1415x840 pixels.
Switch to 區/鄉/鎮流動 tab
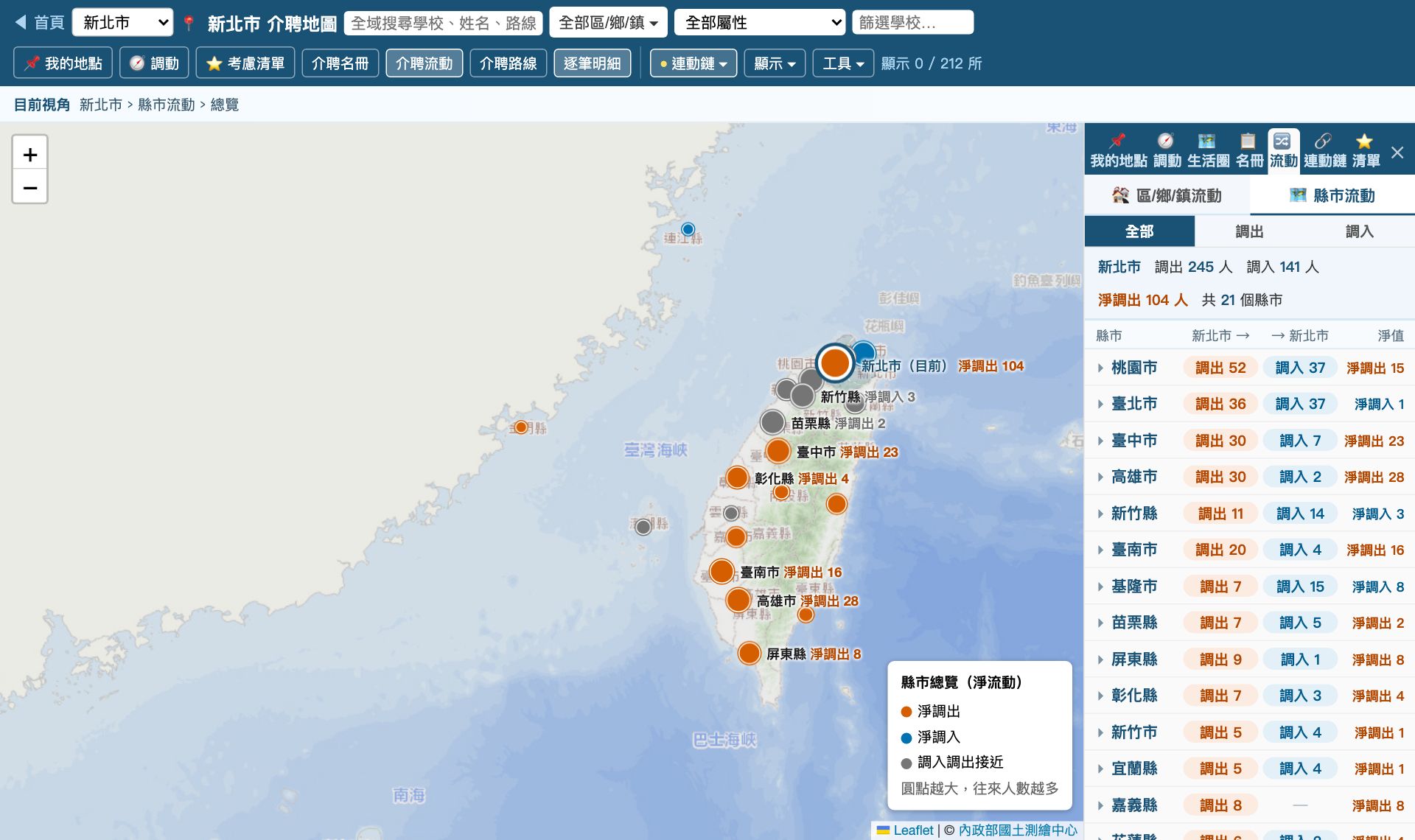click(1167, 195)
